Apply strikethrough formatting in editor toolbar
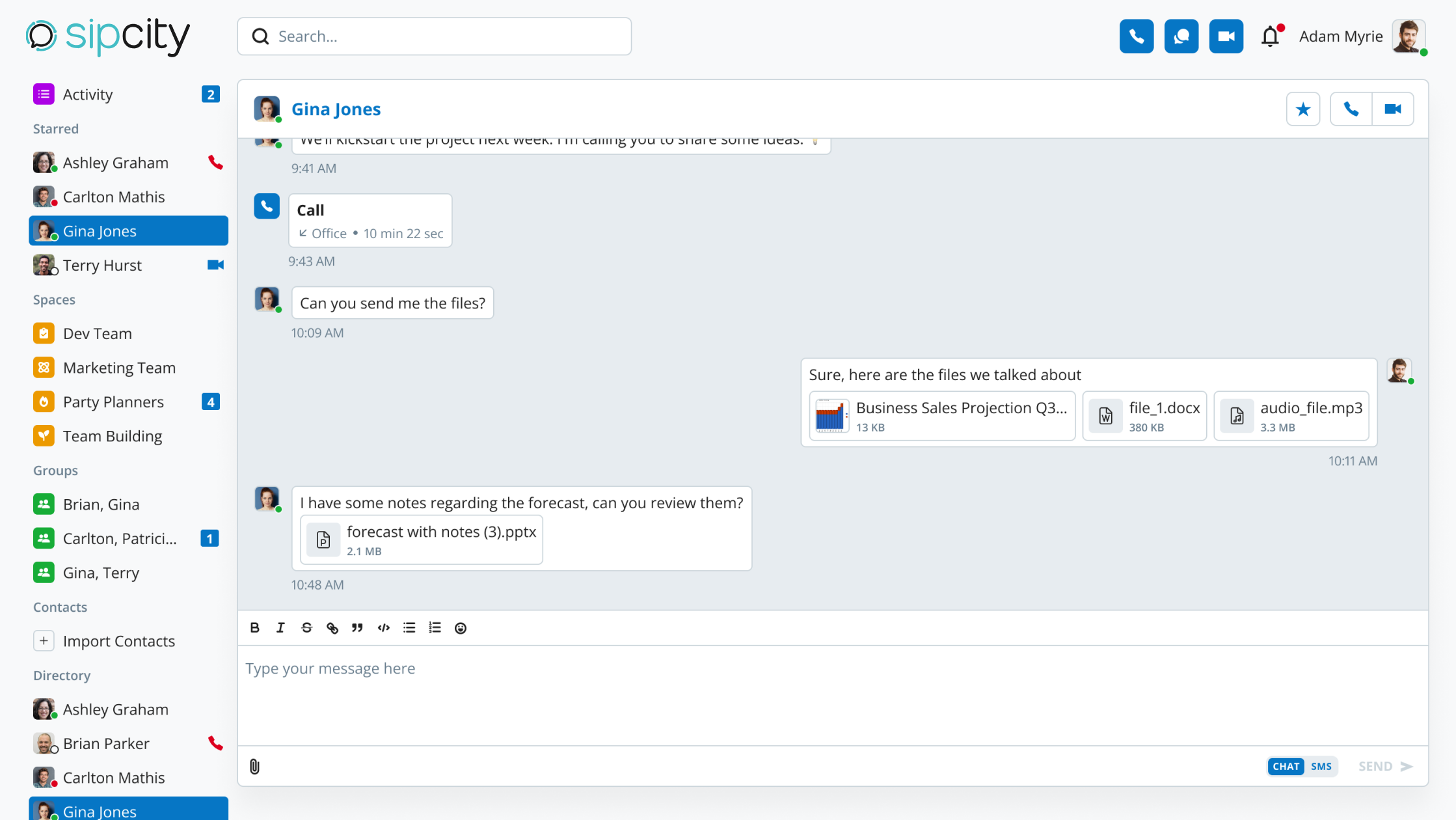The height and width of the screenshot is (820, 1456). 306,627
